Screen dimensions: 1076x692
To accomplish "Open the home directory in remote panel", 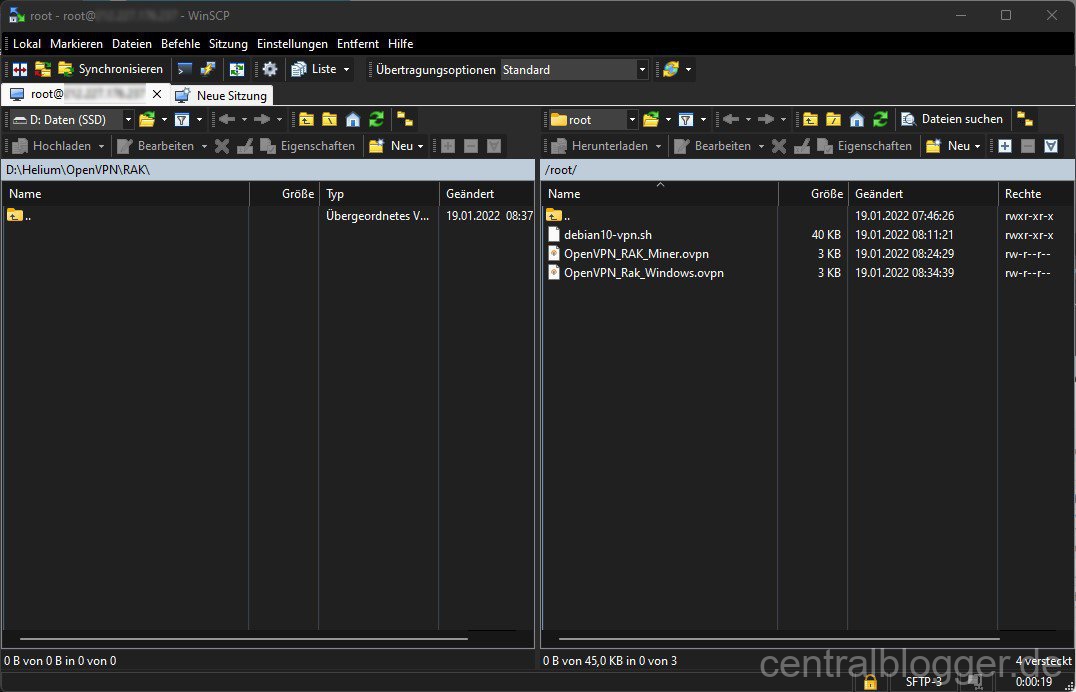I will 856,119.
